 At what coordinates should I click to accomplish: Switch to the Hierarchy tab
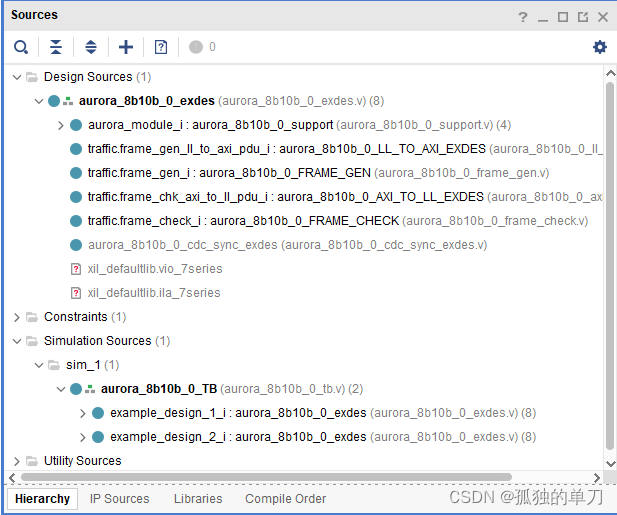42,498
